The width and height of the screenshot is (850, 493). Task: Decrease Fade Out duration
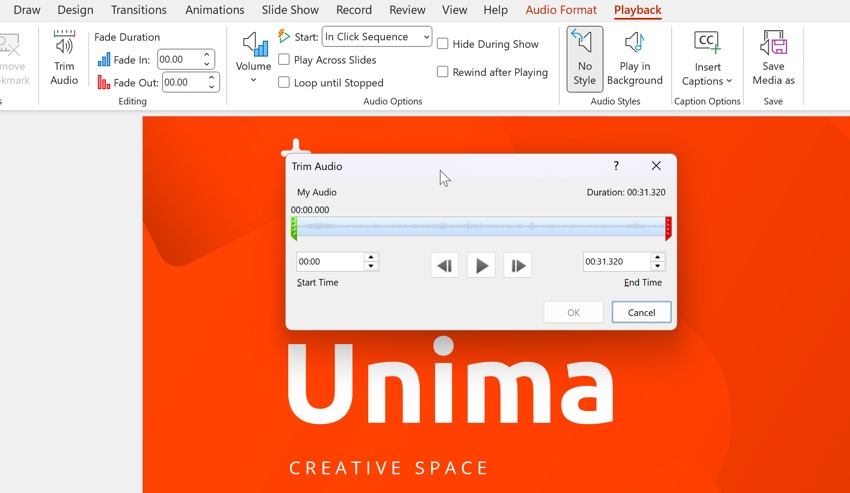click(x=211, y=87)
